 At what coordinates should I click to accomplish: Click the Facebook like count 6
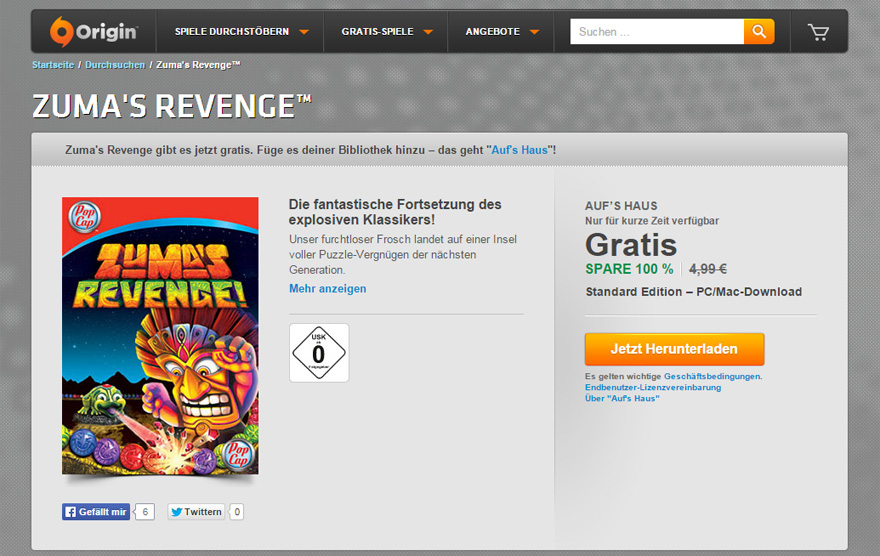pos(145,512)
